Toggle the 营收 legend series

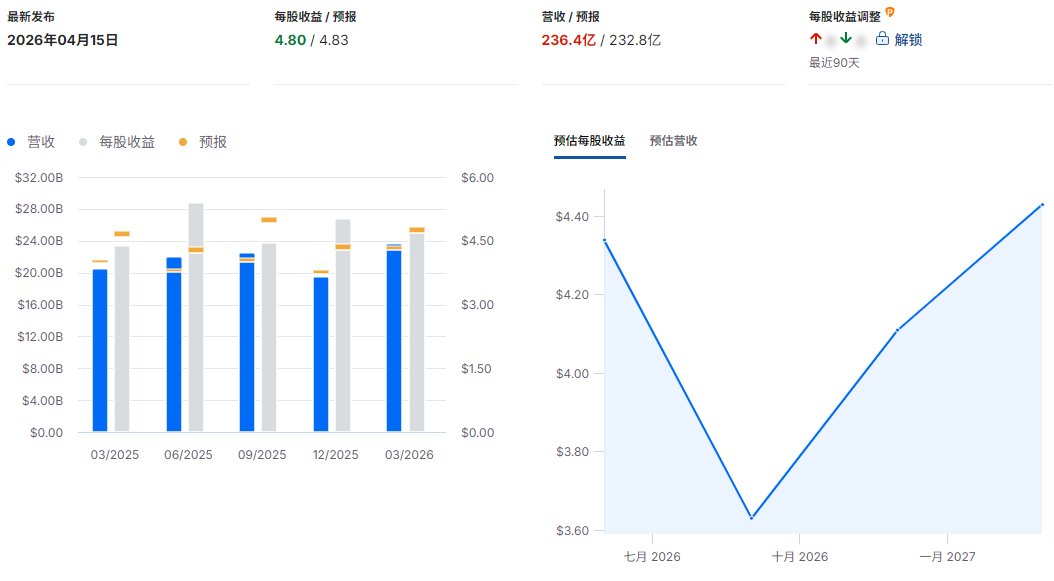click(31, 142)
